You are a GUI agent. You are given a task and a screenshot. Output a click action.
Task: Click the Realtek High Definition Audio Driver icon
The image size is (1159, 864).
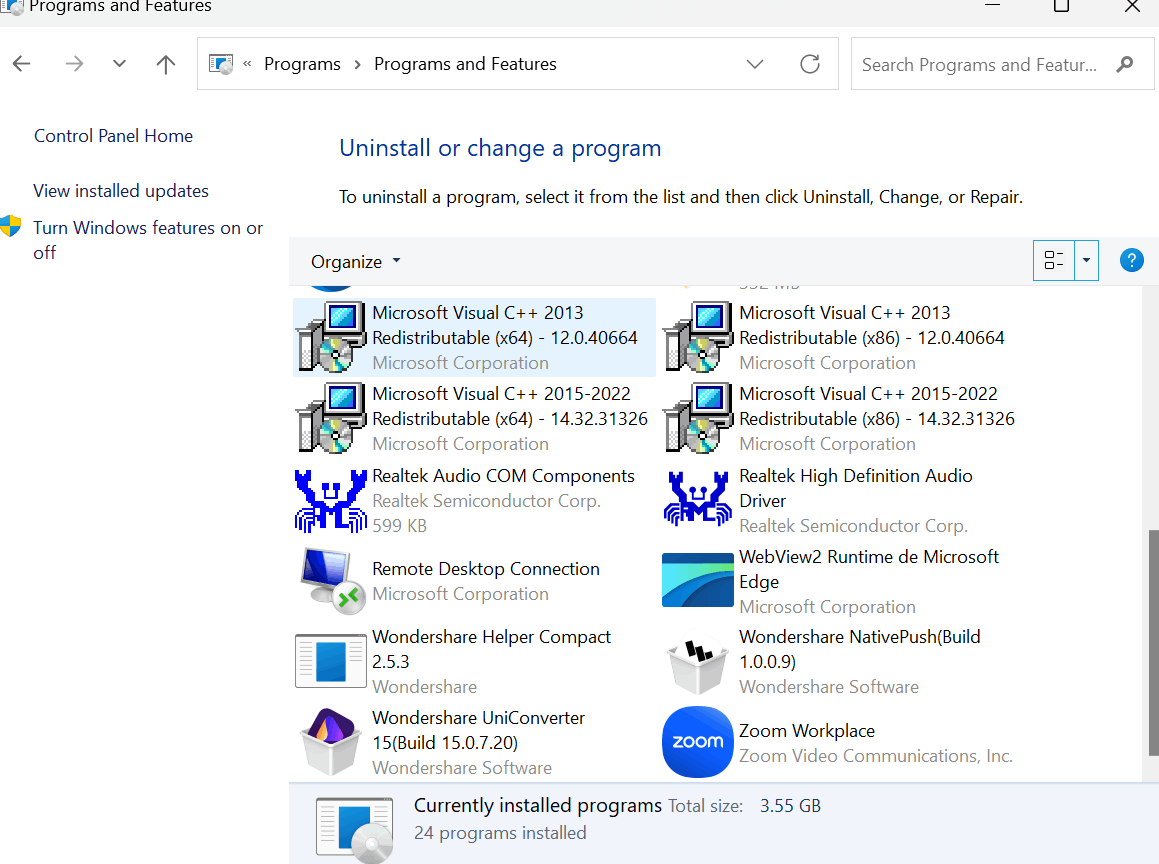[x=697, y=499]
